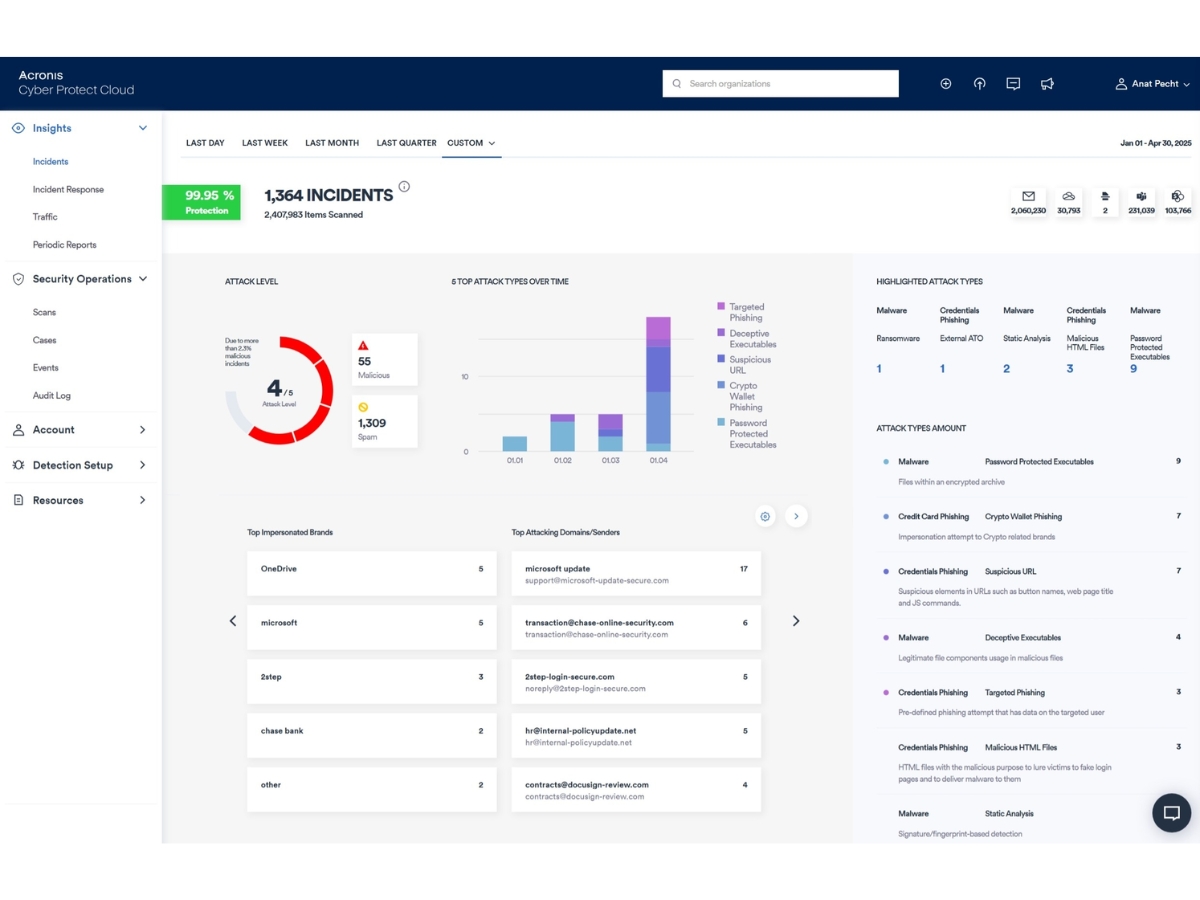Select the Last Day tab
Image resolution: width=1200 pixels, height=900 pixels.
click(205, 143)
